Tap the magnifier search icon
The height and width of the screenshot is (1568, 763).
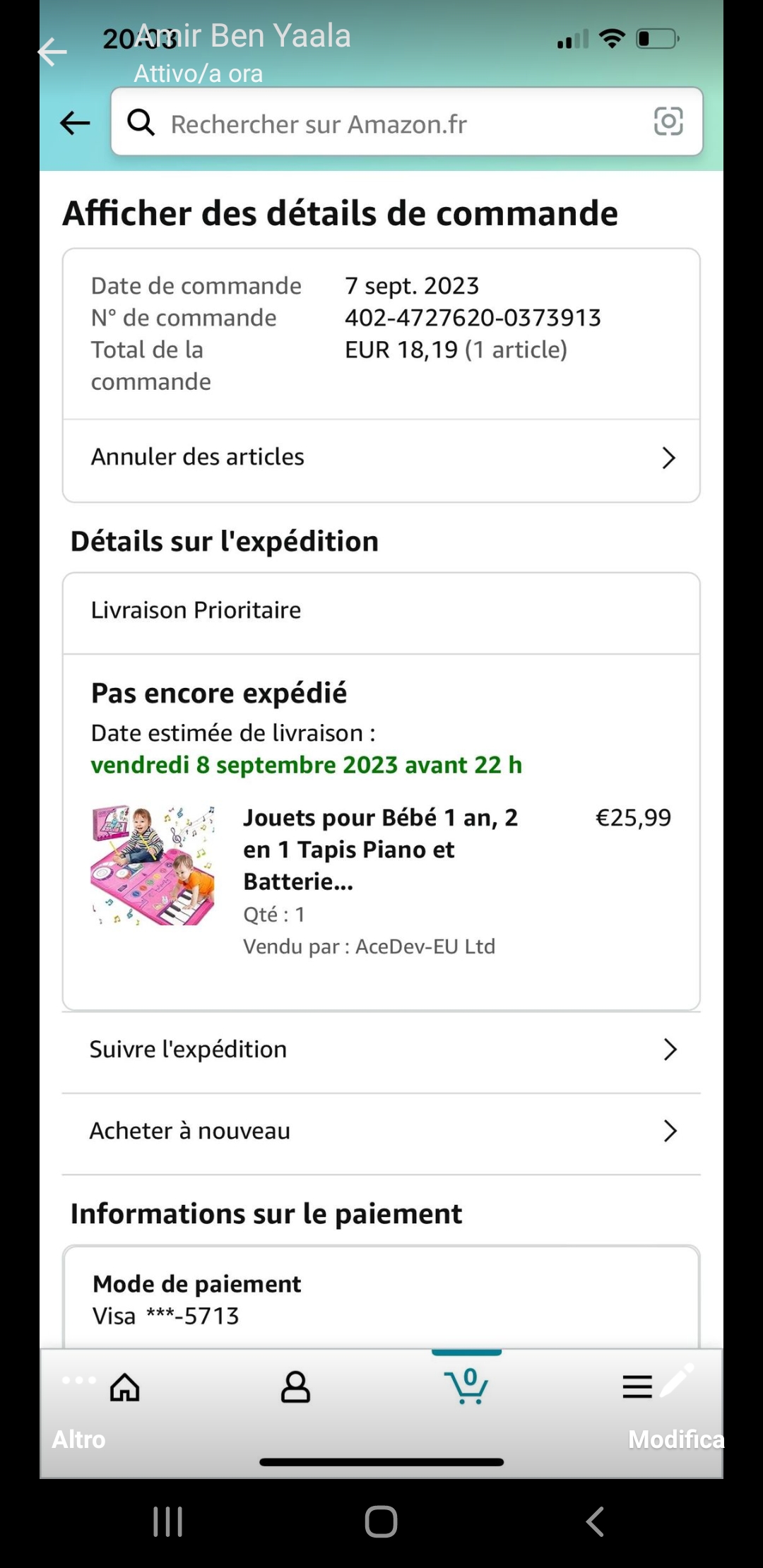(141, 122)
